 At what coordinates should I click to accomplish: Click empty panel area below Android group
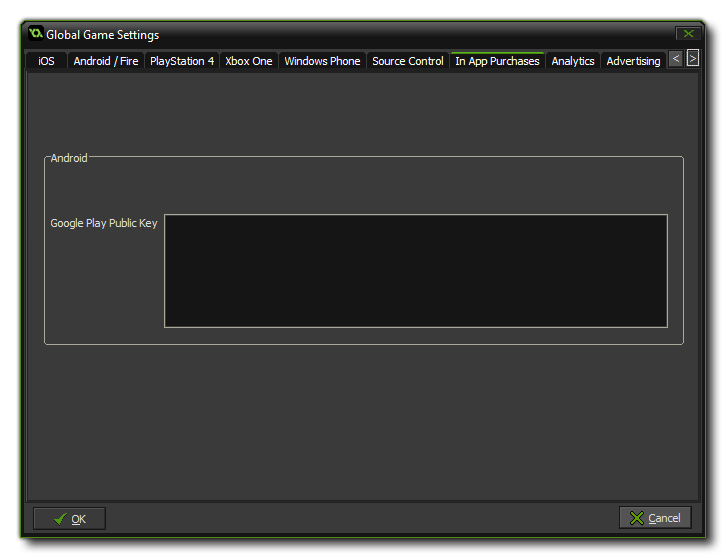363,420
